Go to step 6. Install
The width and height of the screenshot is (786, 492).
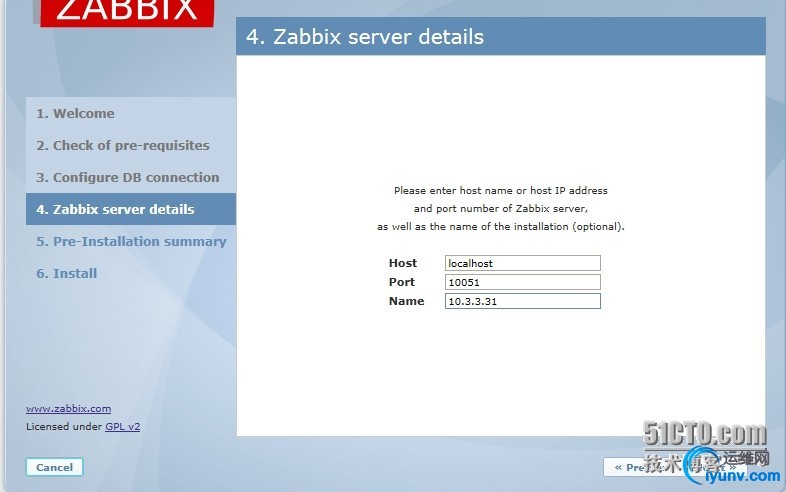[67, 273]
